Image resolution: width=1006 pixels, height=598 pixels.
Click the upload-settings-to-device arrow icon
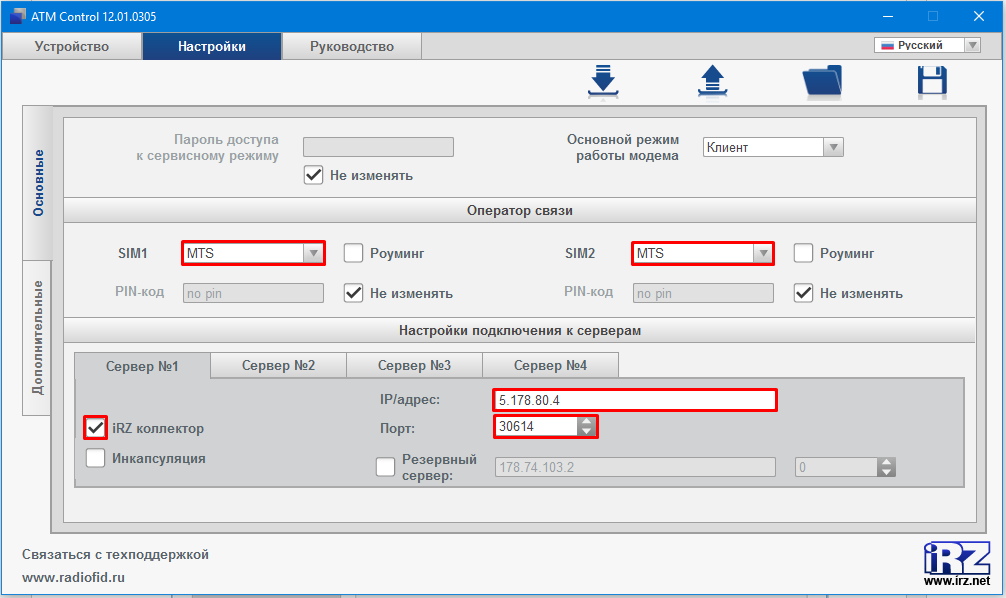point(712,81)
